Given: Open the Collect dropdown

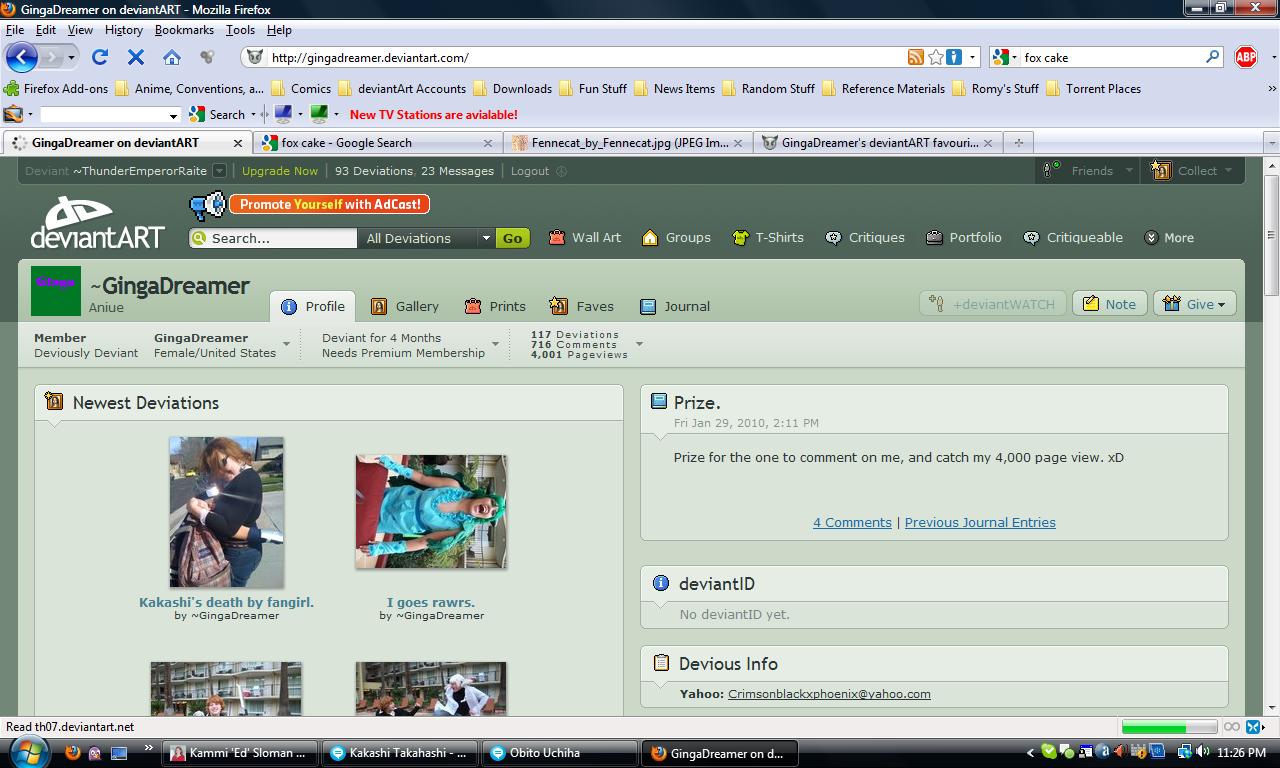Looking at the screenshot, I should click(1191, 171).
